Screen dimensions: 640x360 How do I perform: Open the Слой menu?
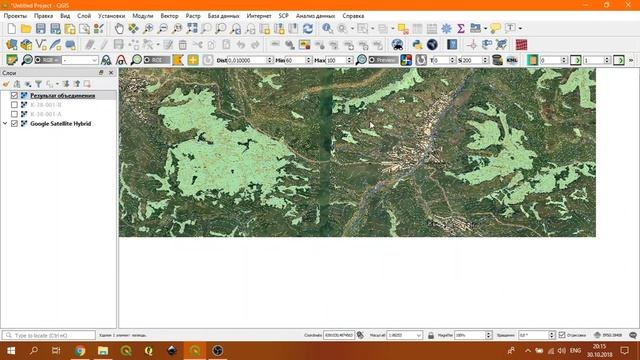84,16
